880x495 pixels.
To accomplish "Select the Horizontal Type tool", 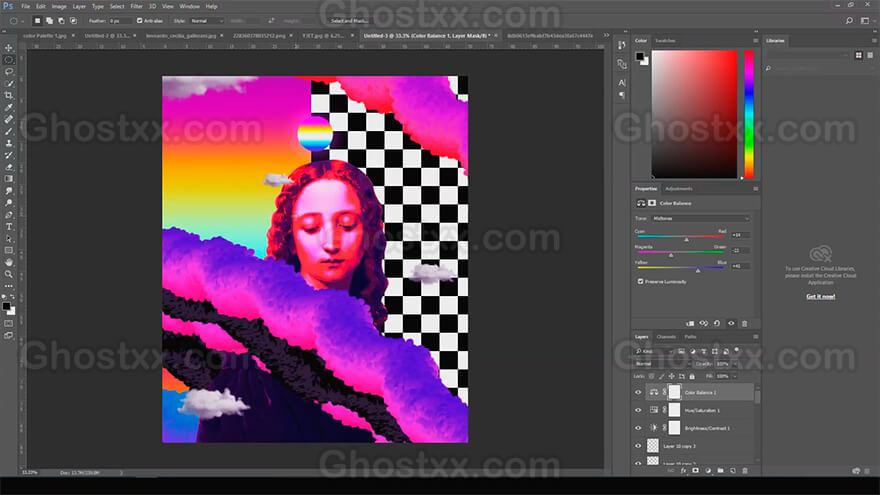I will (8, 227).
